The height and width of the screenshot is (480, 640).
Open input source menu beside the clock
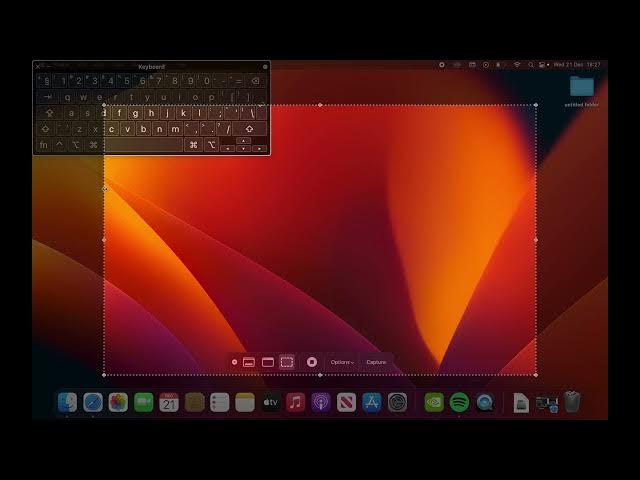[x=544, y=64]
